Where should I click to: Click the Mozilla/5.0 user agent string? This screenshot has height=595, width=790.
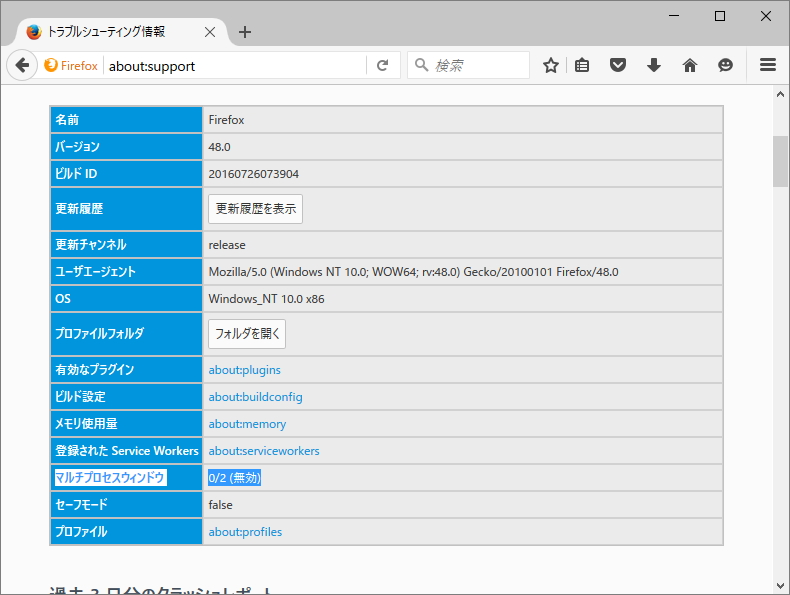click(x=413, y=272)
